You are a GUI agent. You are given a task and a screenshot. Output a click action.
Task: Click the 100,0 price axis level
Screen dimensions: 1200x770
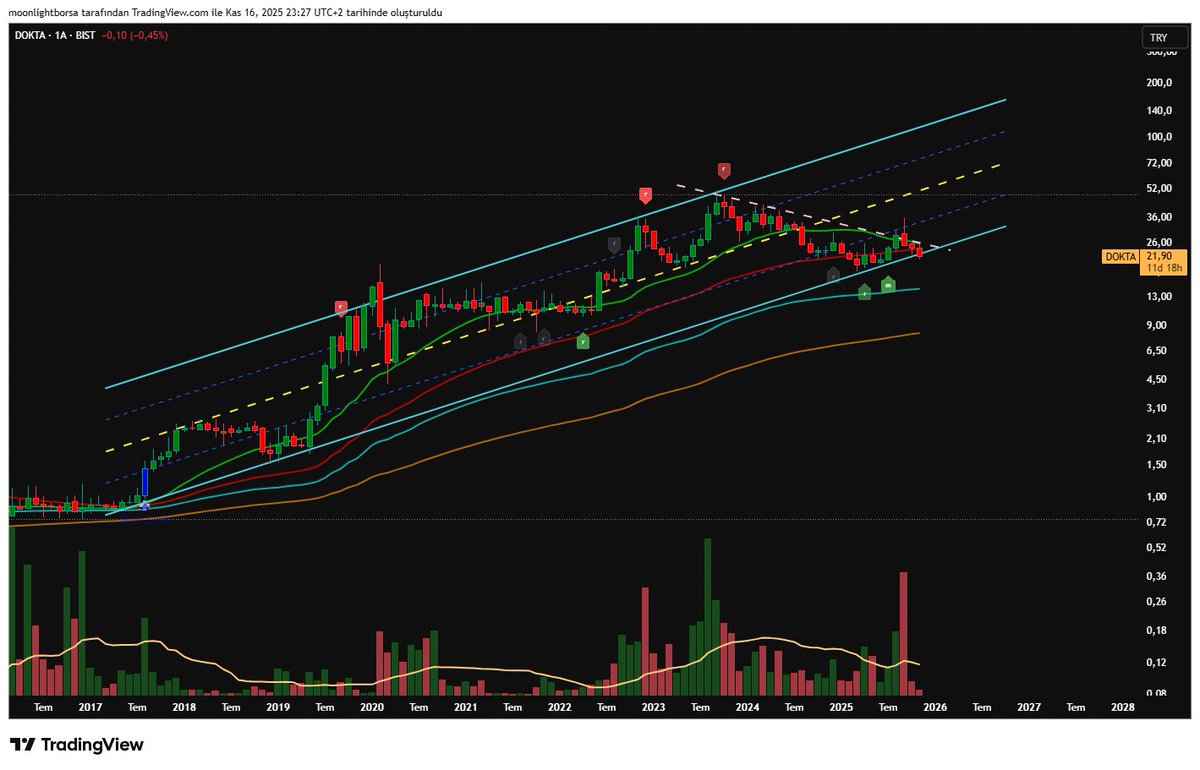click(1161, 136)
